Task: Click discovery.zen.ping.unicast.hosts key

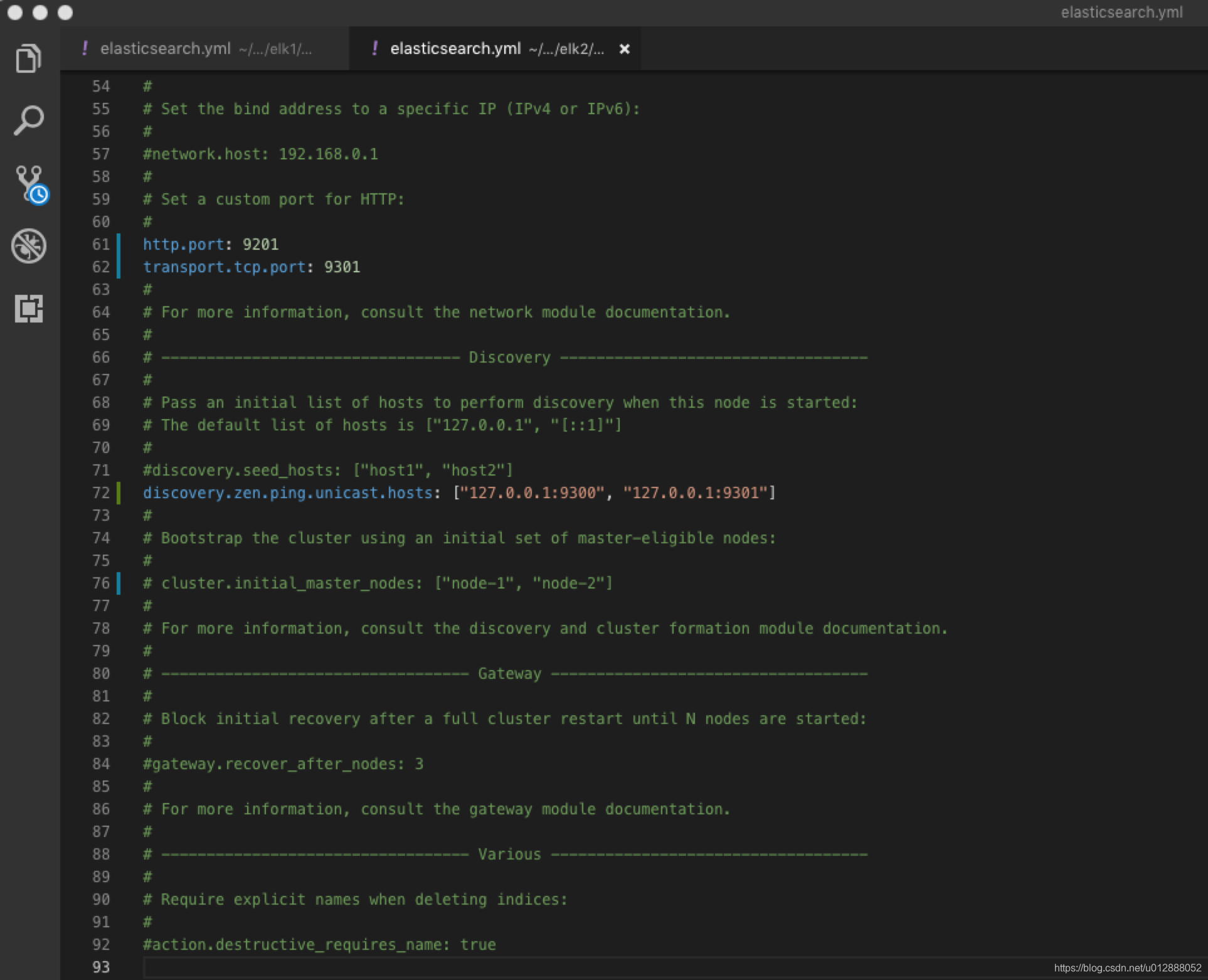Action: 287,493
